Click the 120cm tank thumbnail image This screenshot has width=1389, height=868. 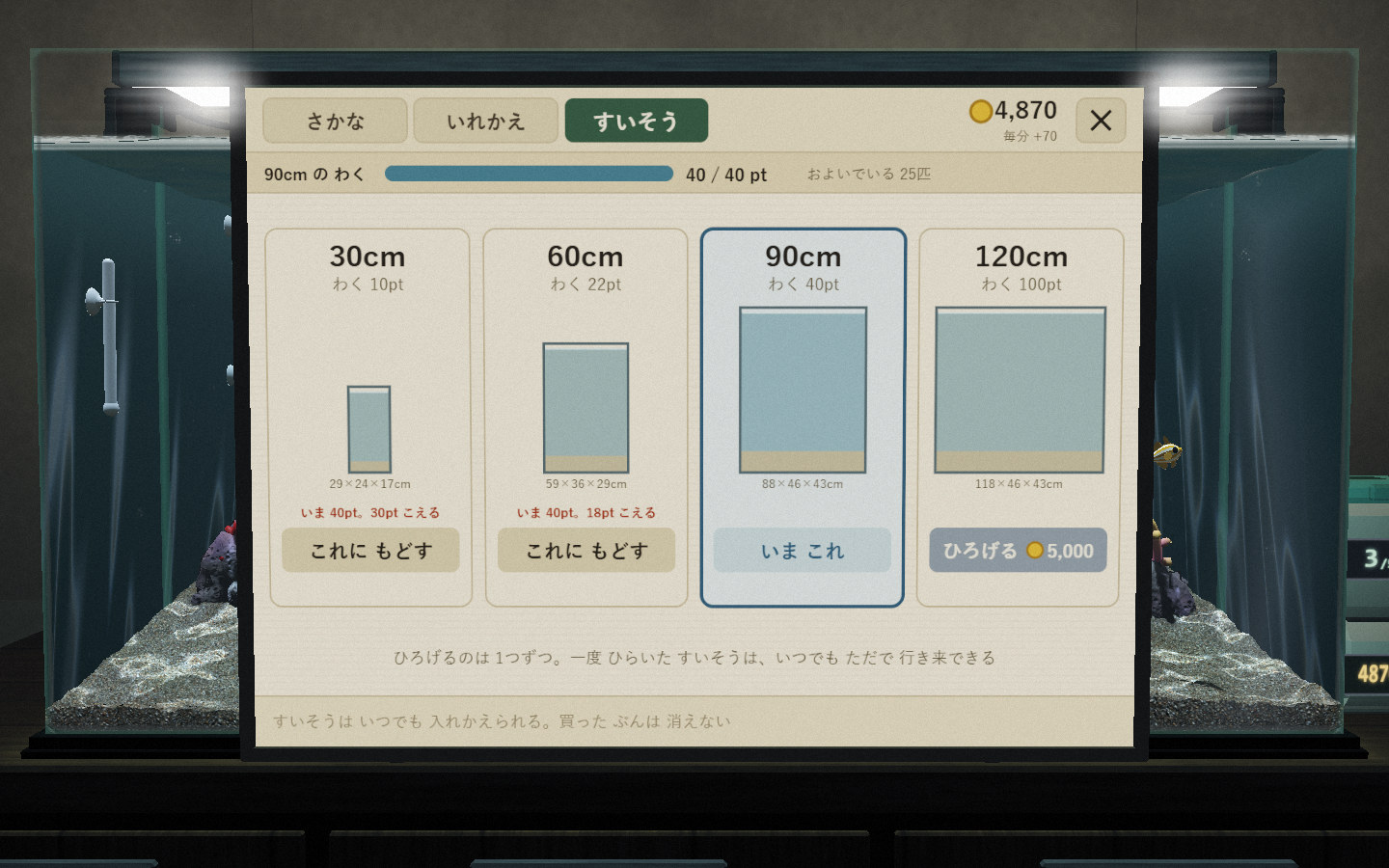point(1021,391)
